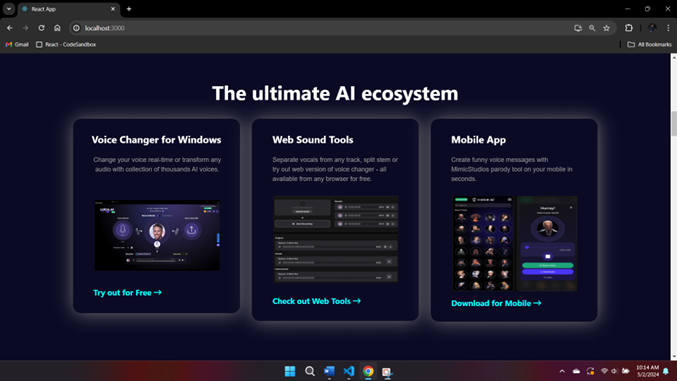677x381 pixels.
Task: Bookmark this page with the star
Action: pos(607,28)
